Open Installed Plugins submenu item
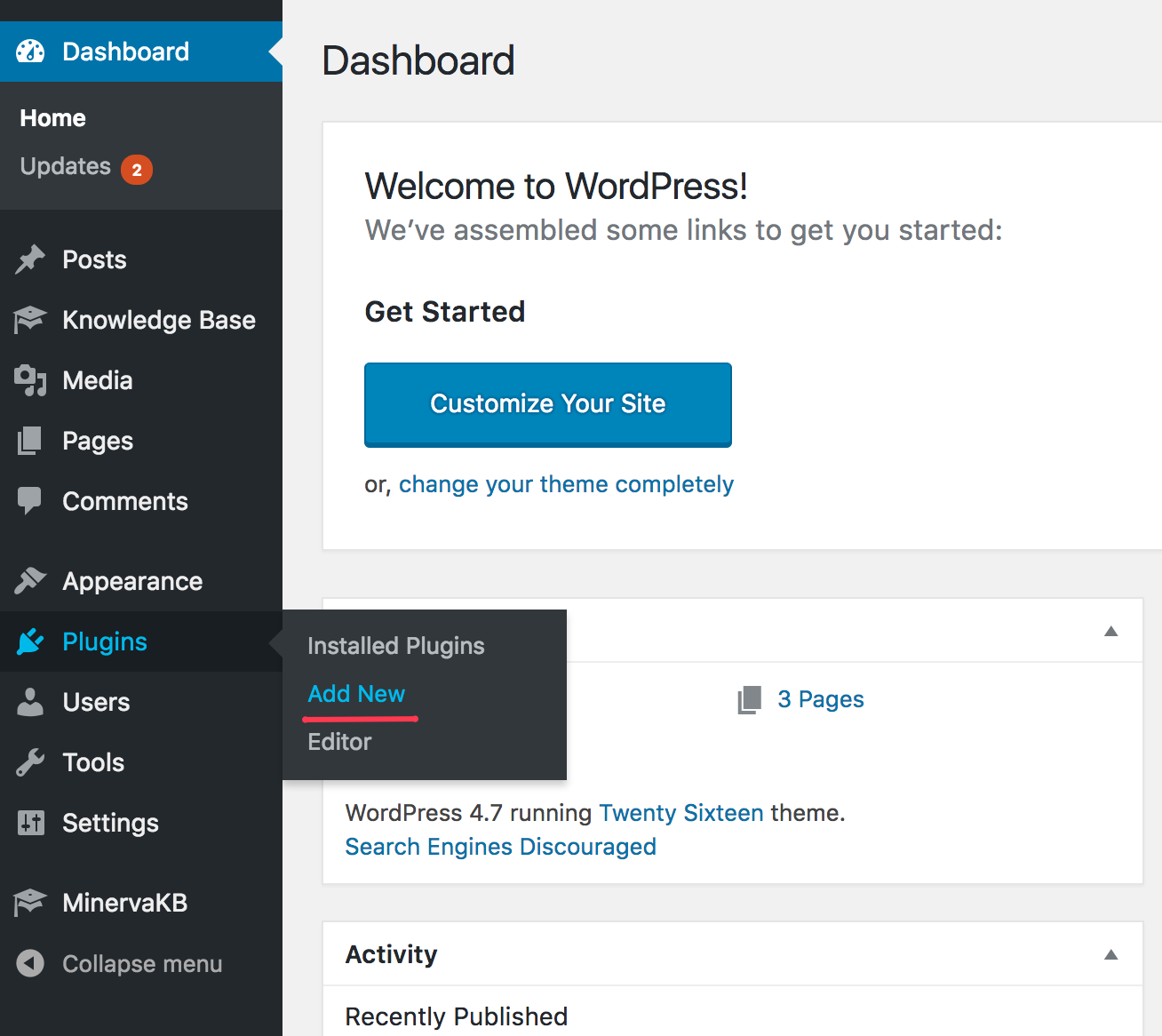Viewport: 1162px width, 1036px height. coord(396,646)
